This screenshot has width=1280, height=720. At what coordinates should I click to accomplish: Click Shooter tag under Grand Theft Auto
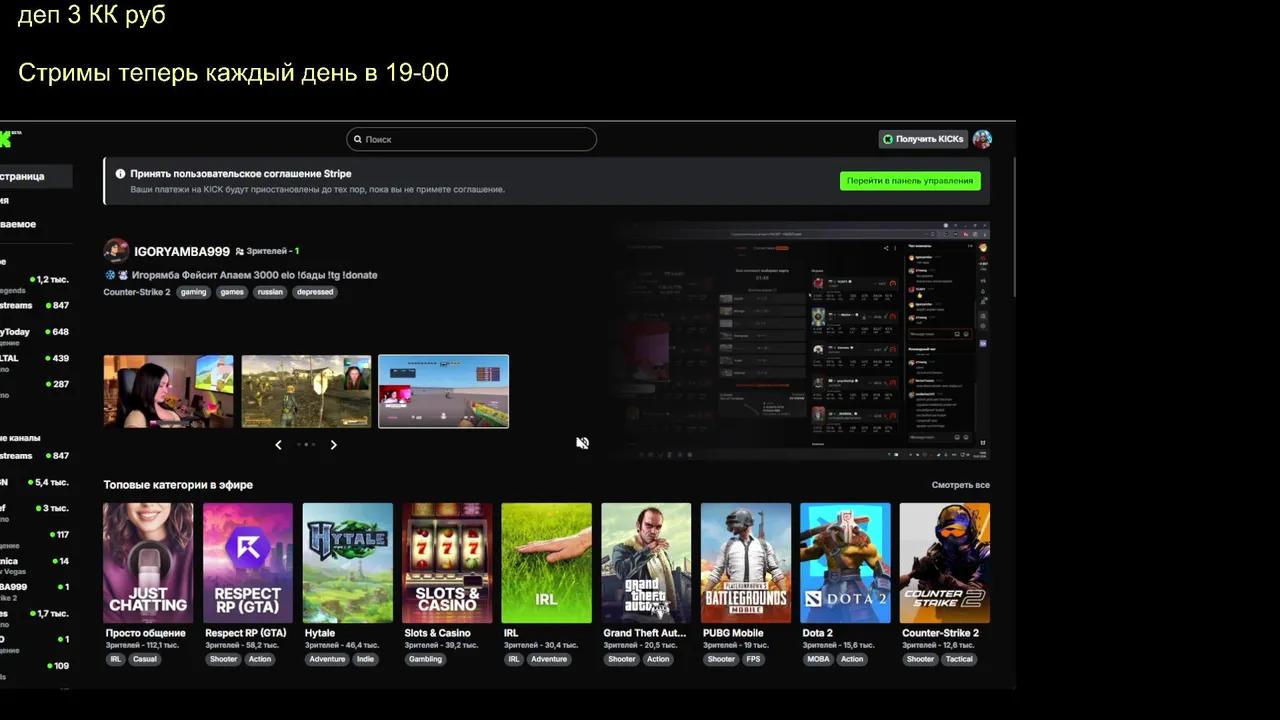(622, 659)
